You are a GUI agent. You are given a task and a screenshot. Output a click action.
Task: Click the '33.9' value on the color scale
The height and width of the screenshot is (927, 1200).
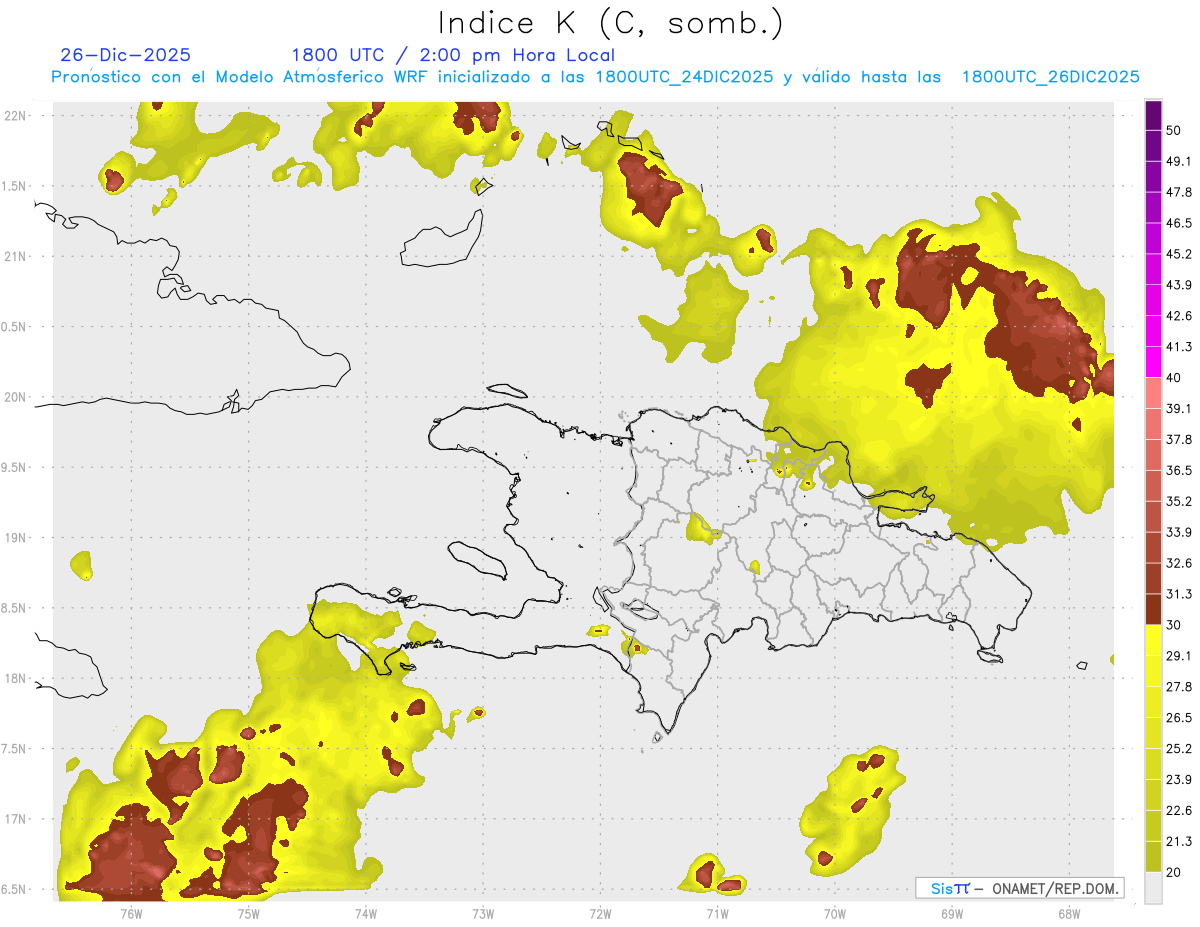click(1179, 532)
